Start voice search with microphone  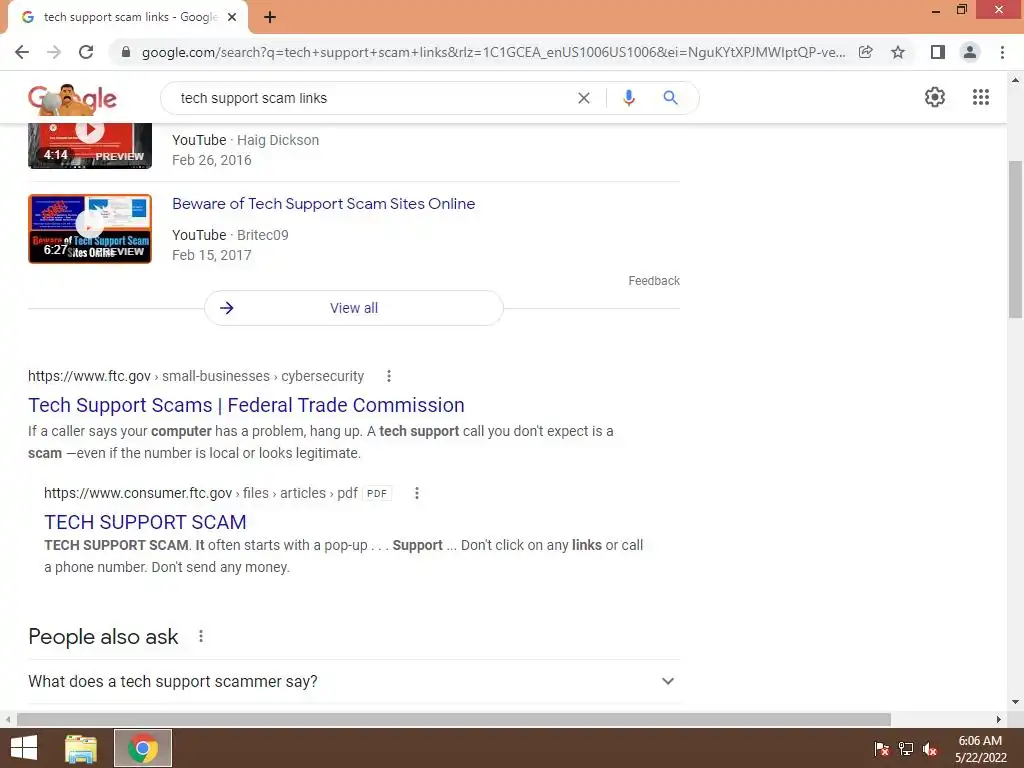(628, 98)
